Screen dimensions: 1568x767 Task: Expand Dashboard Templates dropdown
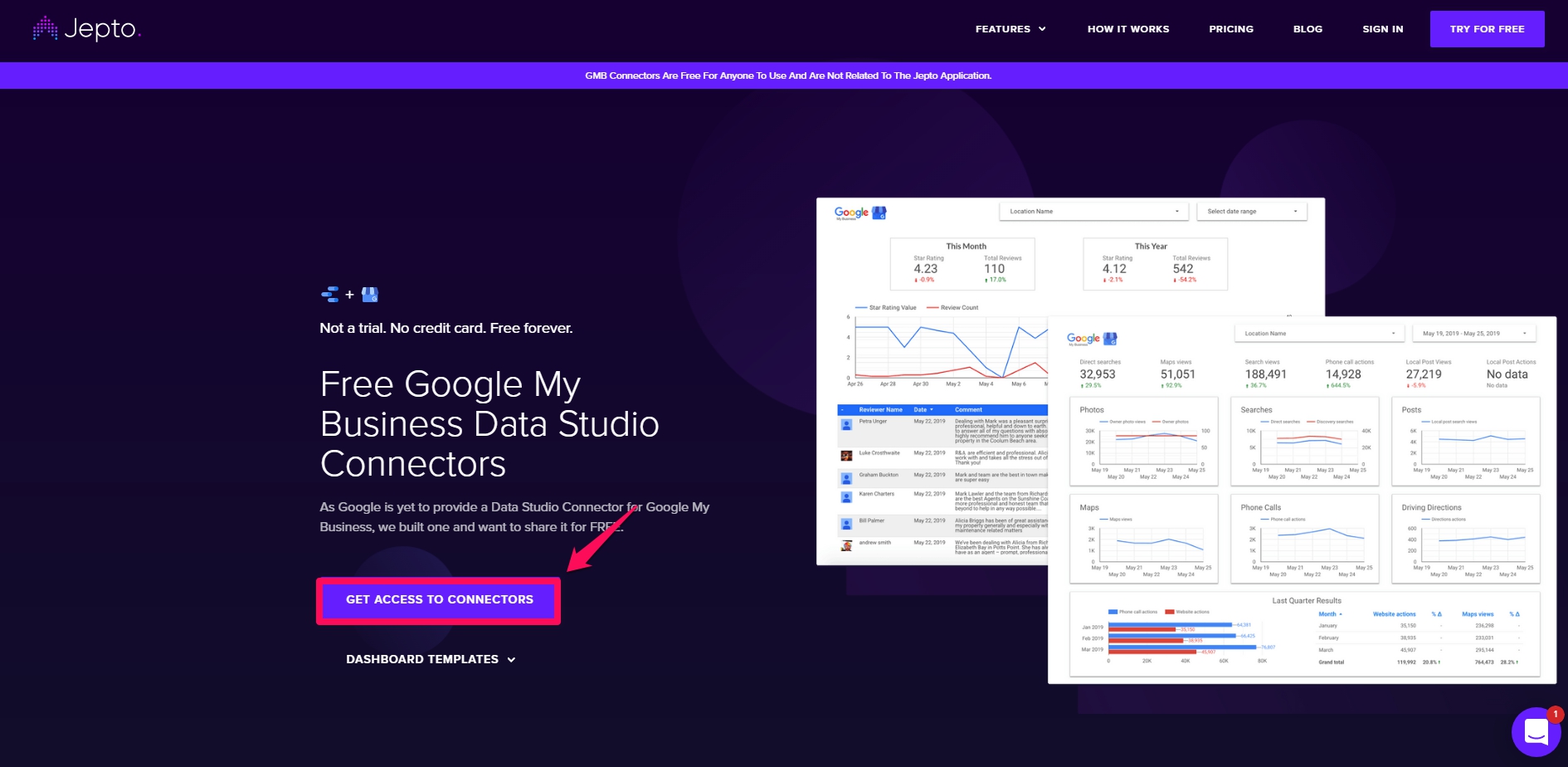[x=431, y=659]
